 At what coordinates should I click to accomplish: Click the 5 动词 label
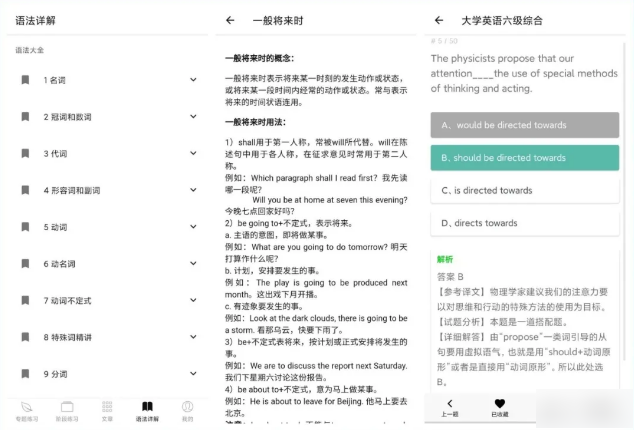coord(55,227)
